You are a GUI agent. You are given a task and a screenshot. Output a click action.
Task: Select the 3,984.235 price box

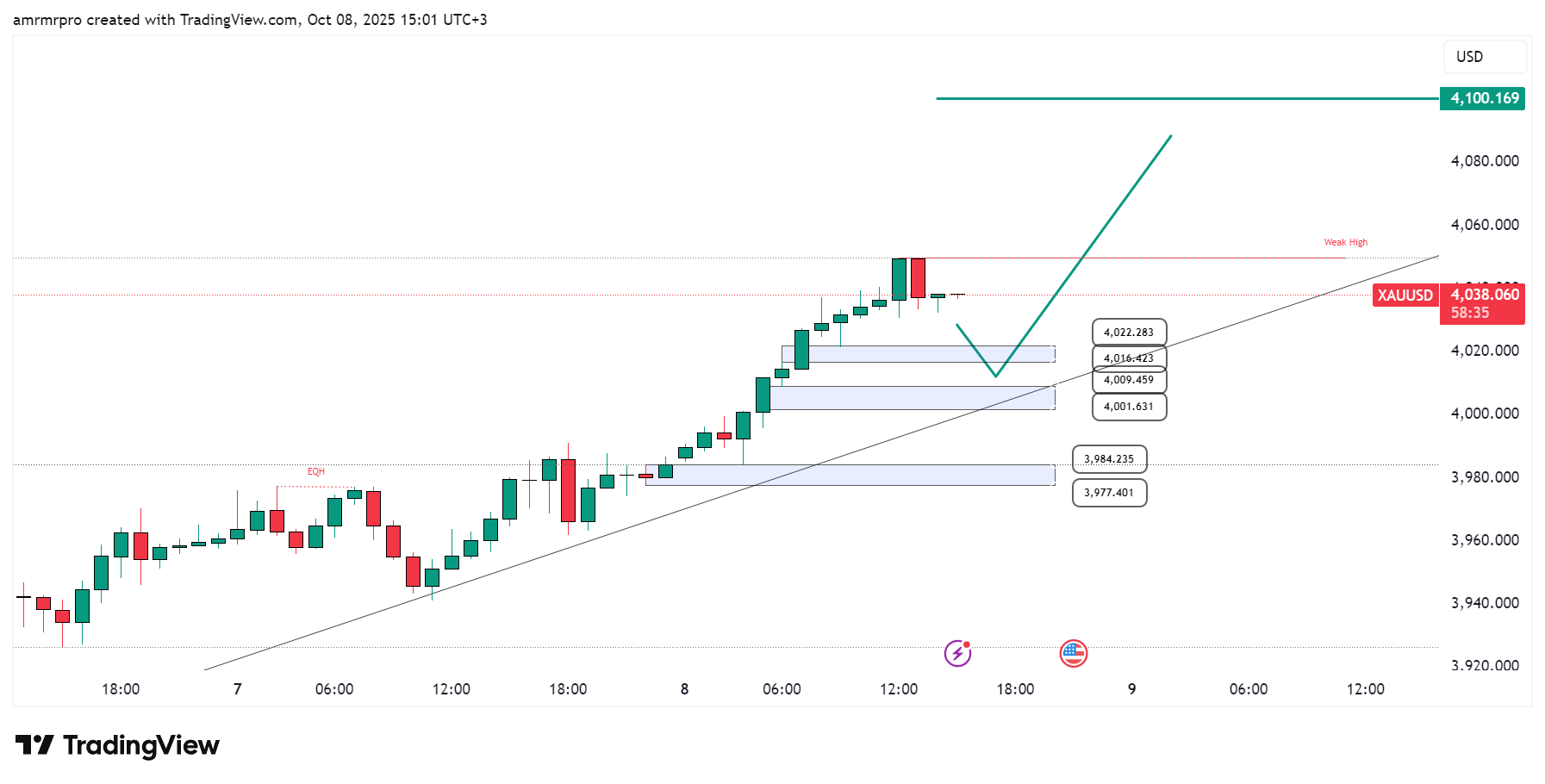[1109, 459]
